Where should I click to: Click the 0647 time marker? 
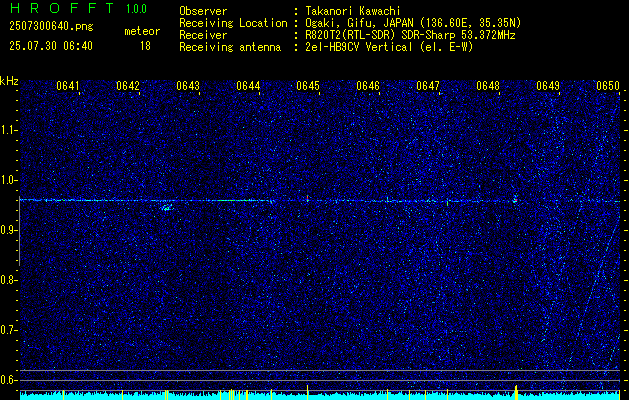pyautogui.click(x=428, y=86)
